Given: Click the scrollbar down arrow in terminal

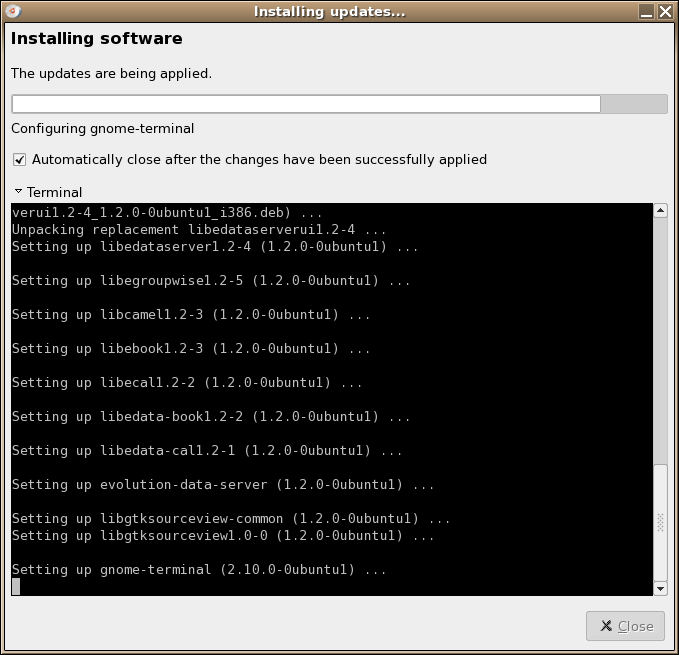Looking at the screenshot, I should coord(660,588).
